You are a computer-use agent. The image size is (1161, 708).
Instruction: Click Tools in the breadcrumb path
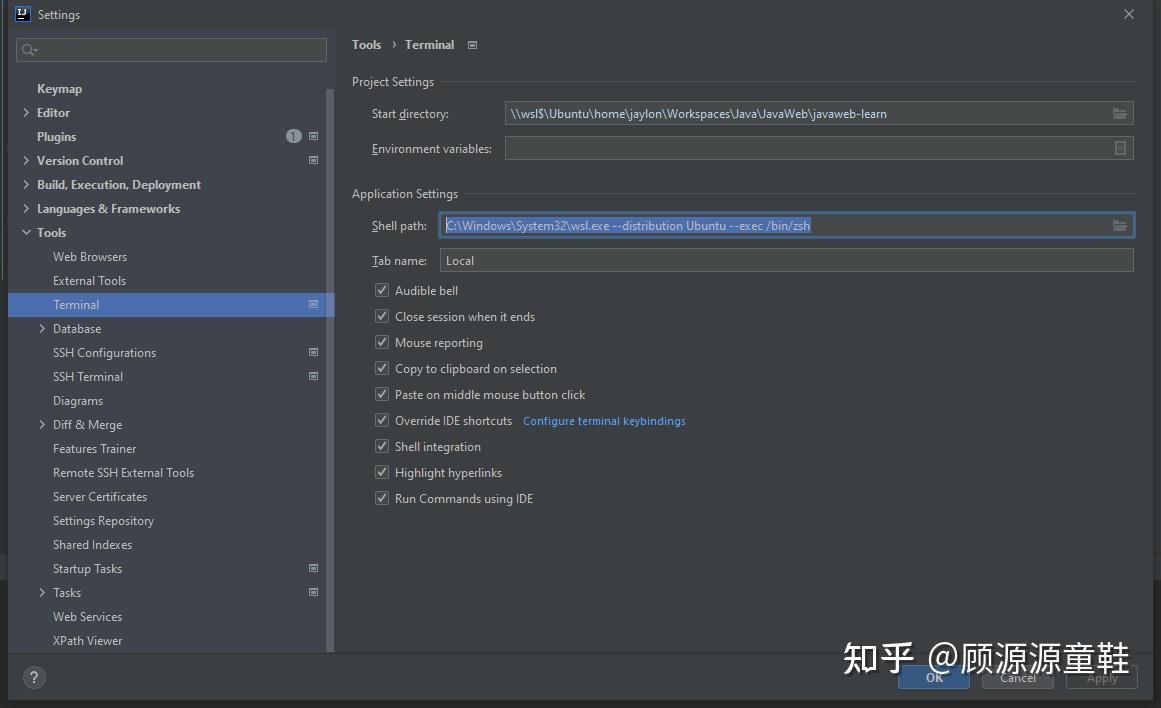point(366,44)
